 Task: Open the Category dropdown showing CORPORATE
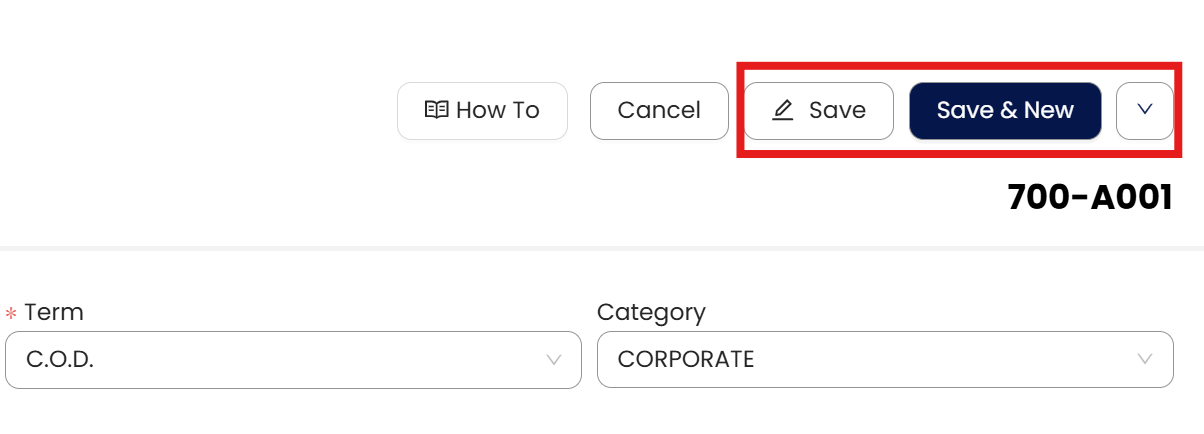pyautogui.click(x=884, y=360)
